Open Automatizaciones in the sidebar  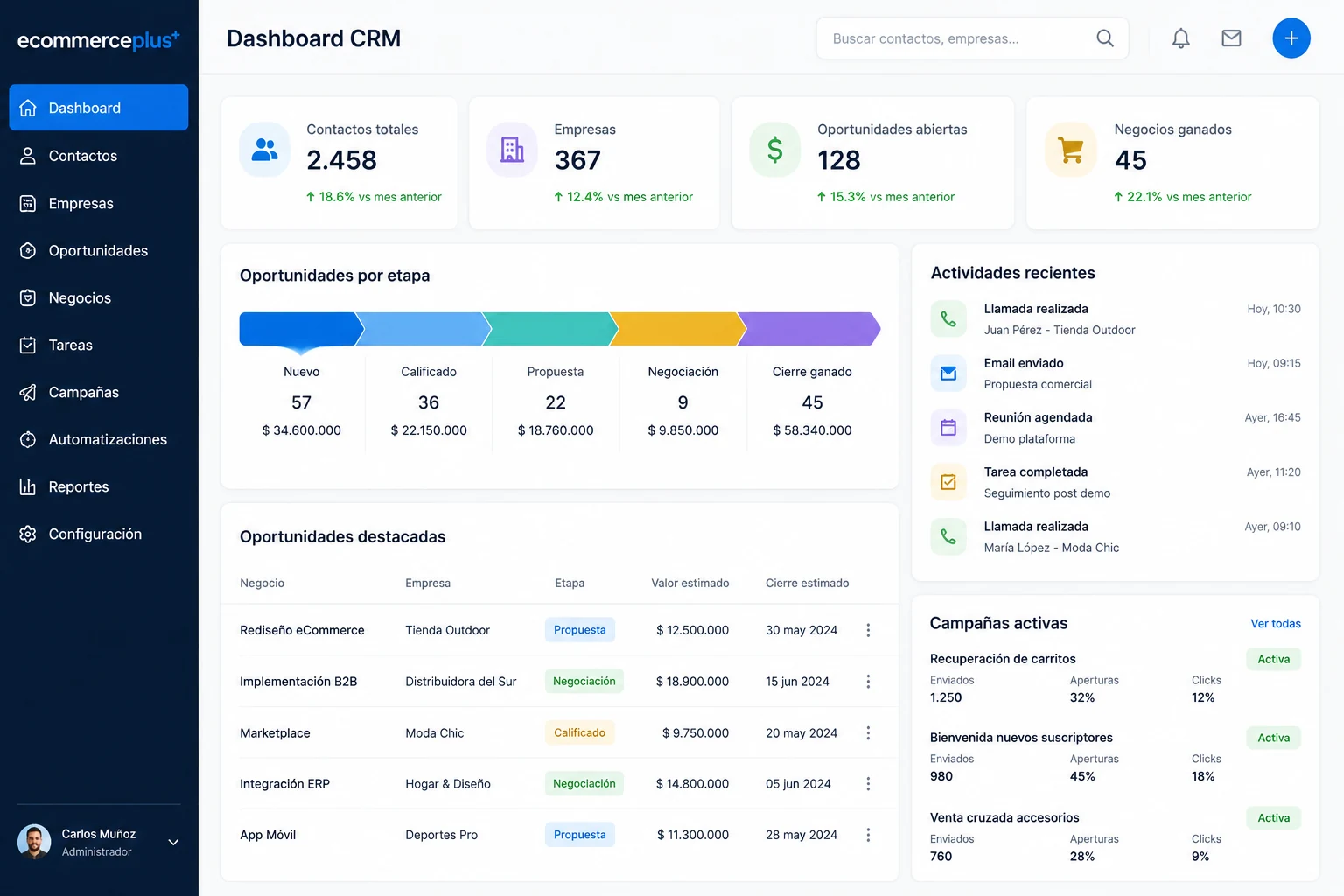click(99, 439)
